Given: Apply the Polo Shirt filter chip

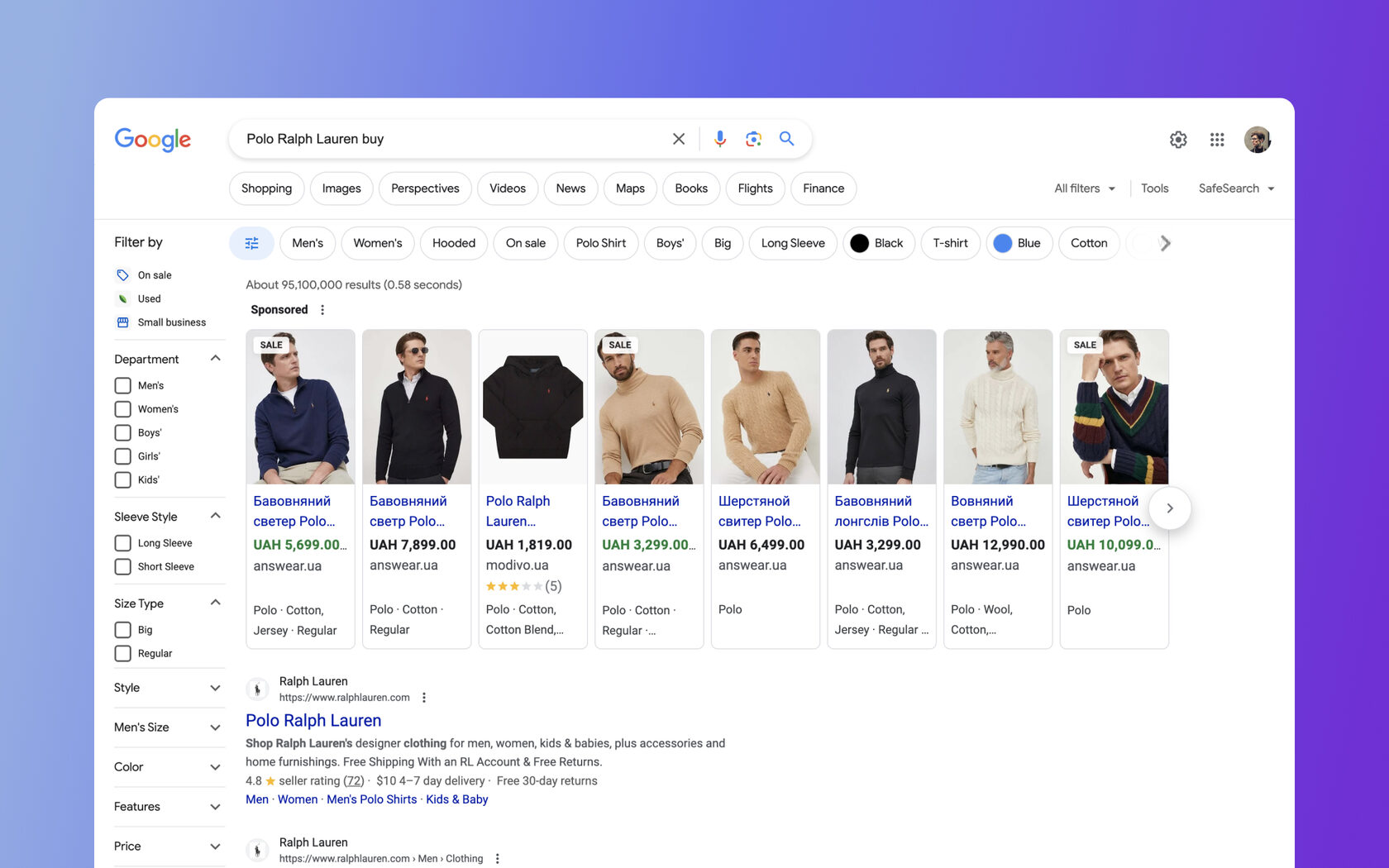Looking at the screenshot, I should click(x=601, y=243).
